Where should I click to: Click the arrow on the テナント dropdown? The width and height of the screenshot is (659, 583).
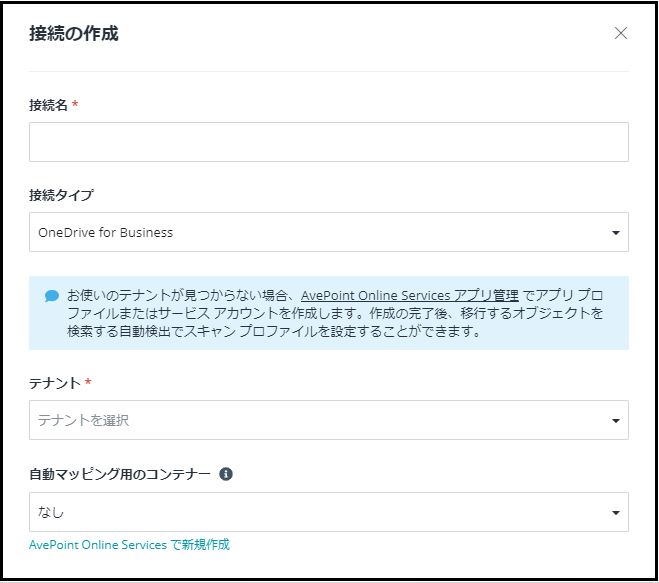tap(616, 420)
